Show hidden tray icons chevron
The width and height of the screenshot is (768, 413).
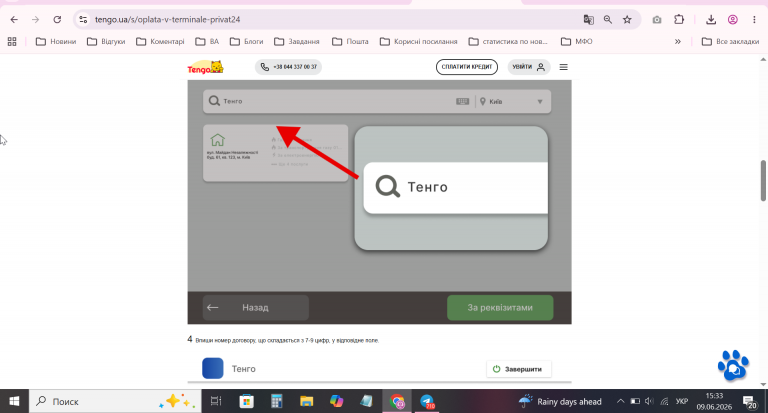click(620, 401)
